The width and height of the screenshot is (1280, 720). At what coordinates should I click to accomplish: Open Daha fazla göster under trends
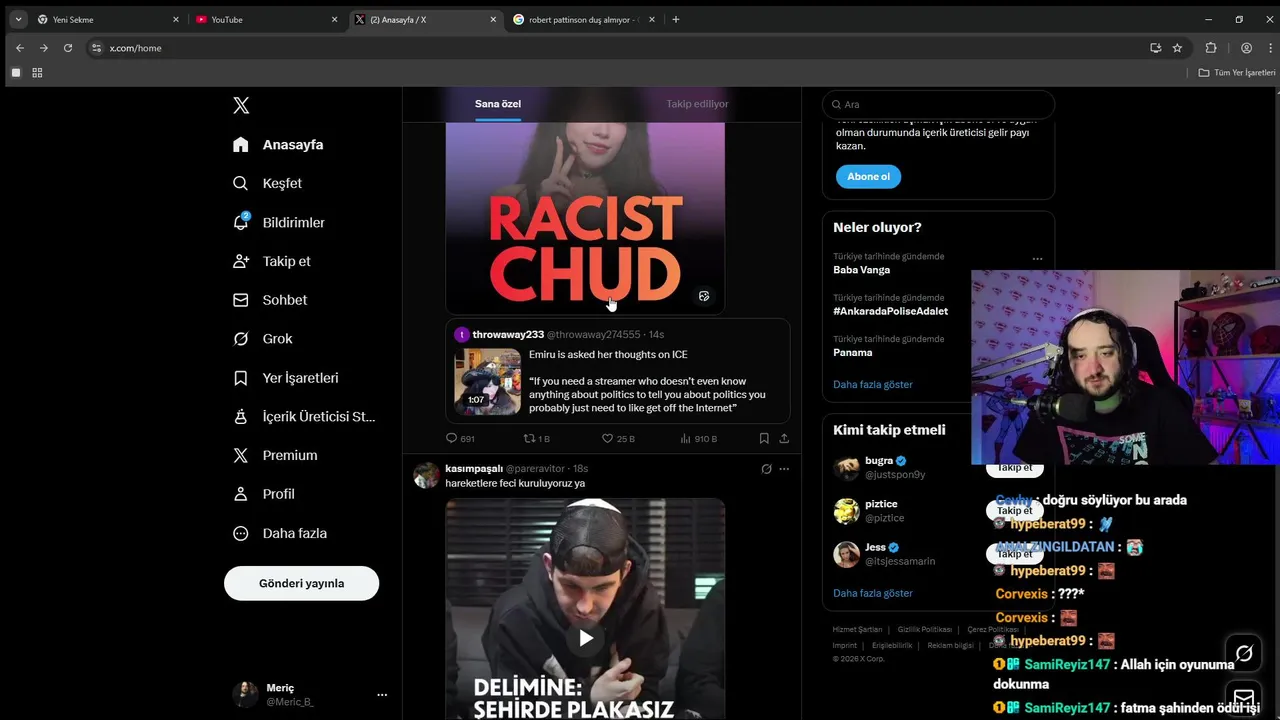[872, 384]
